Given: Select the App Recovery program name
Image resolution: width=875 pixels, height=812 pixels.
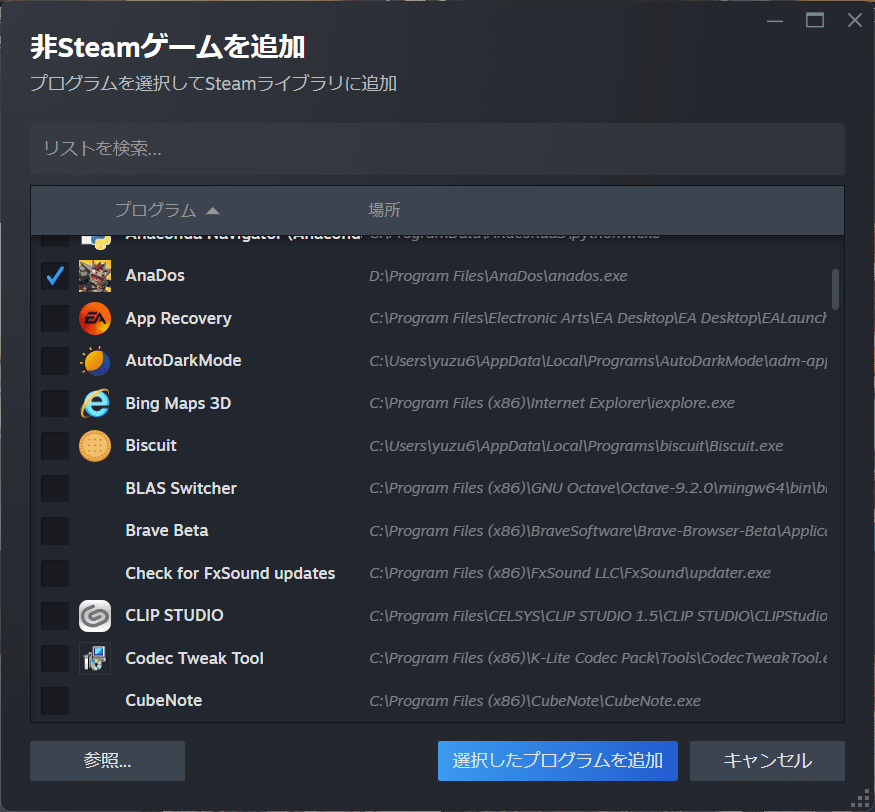Looking at the screenshot, I should point(179,318).
